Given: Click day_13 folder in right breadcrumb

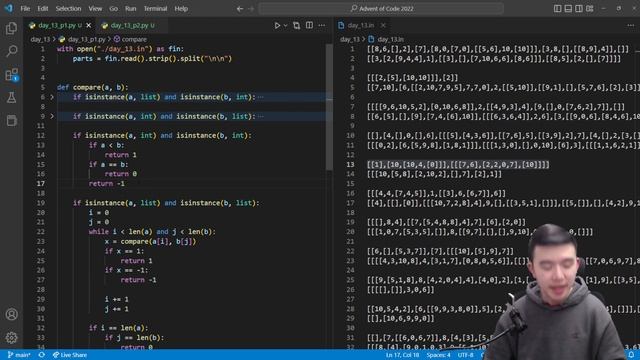Looking at the screenshot, I should [350, 40].
